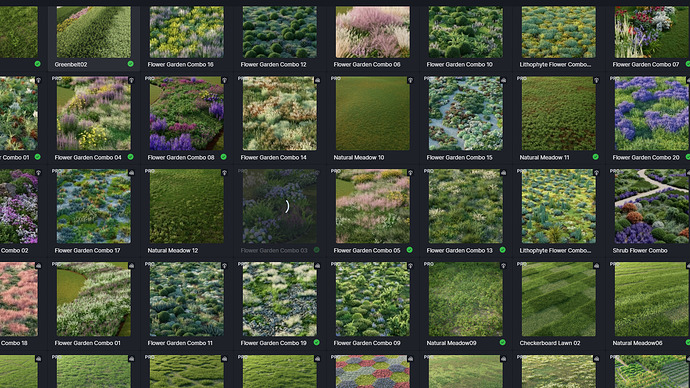Viewport: 690px width, 388px height.
Task: Click the green checkmark beside Flower Garden Combo 05
Action: coord(410,250)
